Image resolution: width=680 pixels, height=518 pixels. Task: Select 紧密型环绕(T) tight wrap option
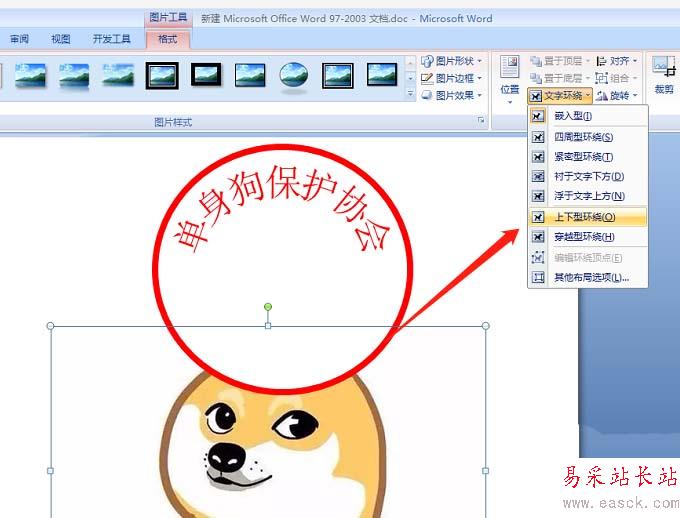coord(588,157)
